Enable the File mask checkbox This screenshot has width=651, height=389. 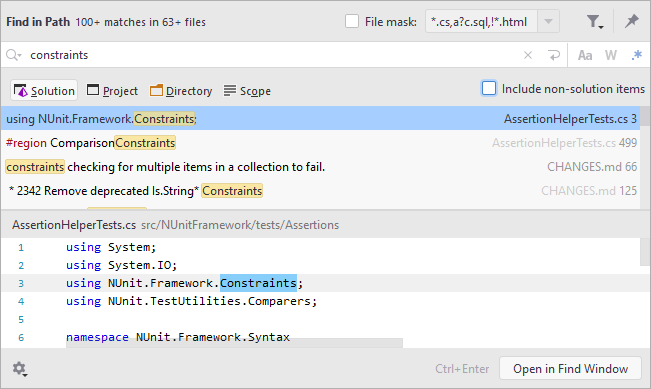coord(352,21)
